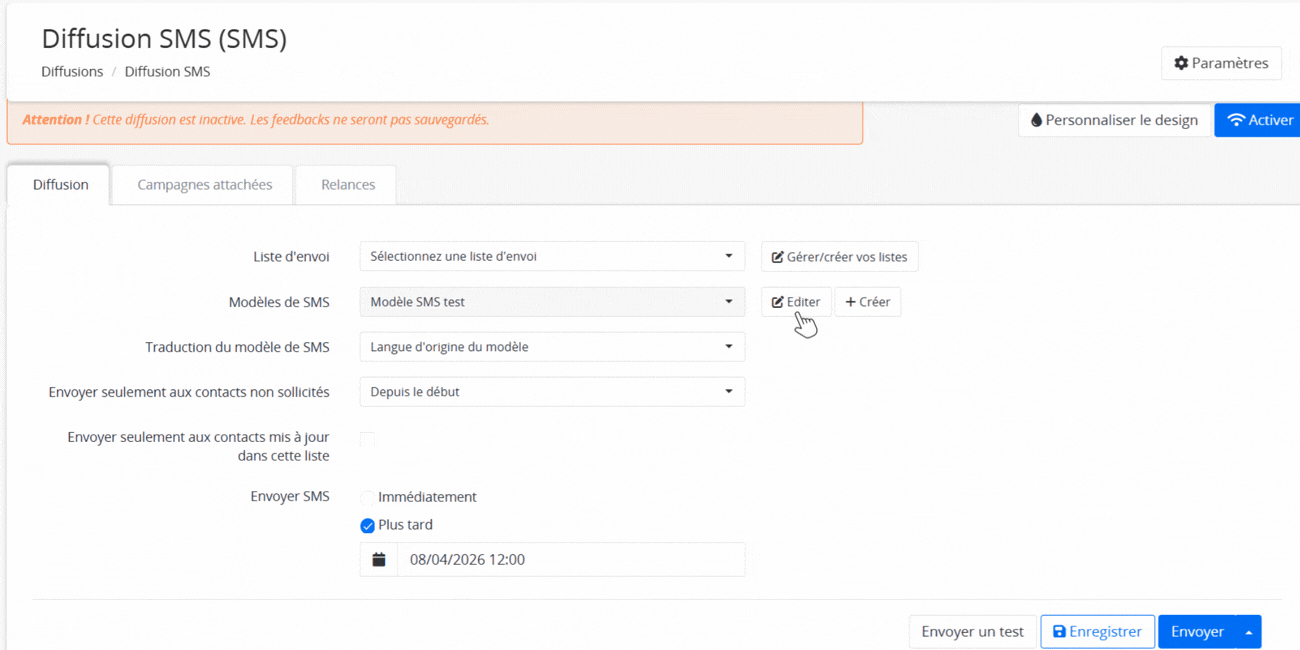
Task: Expand the Depuis le début dropdown
Action: (552, 392)
